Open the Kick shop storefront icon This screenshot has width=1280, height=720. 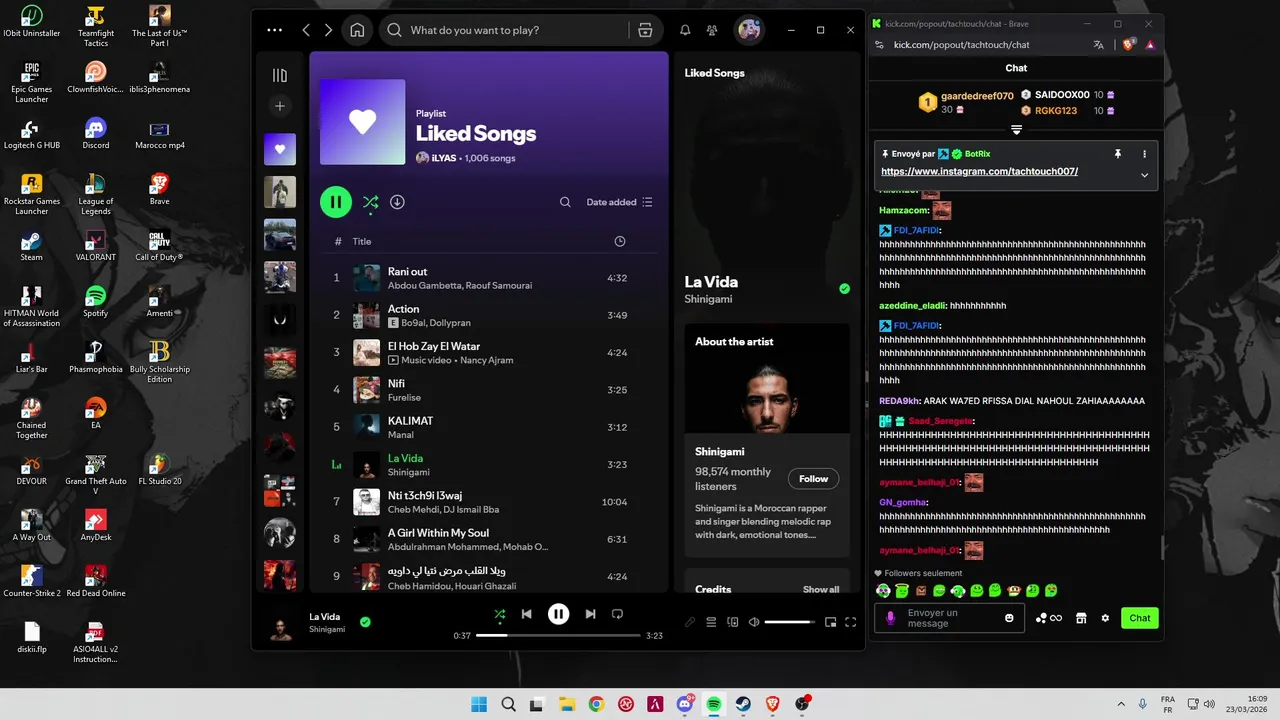click(1081, 618)
